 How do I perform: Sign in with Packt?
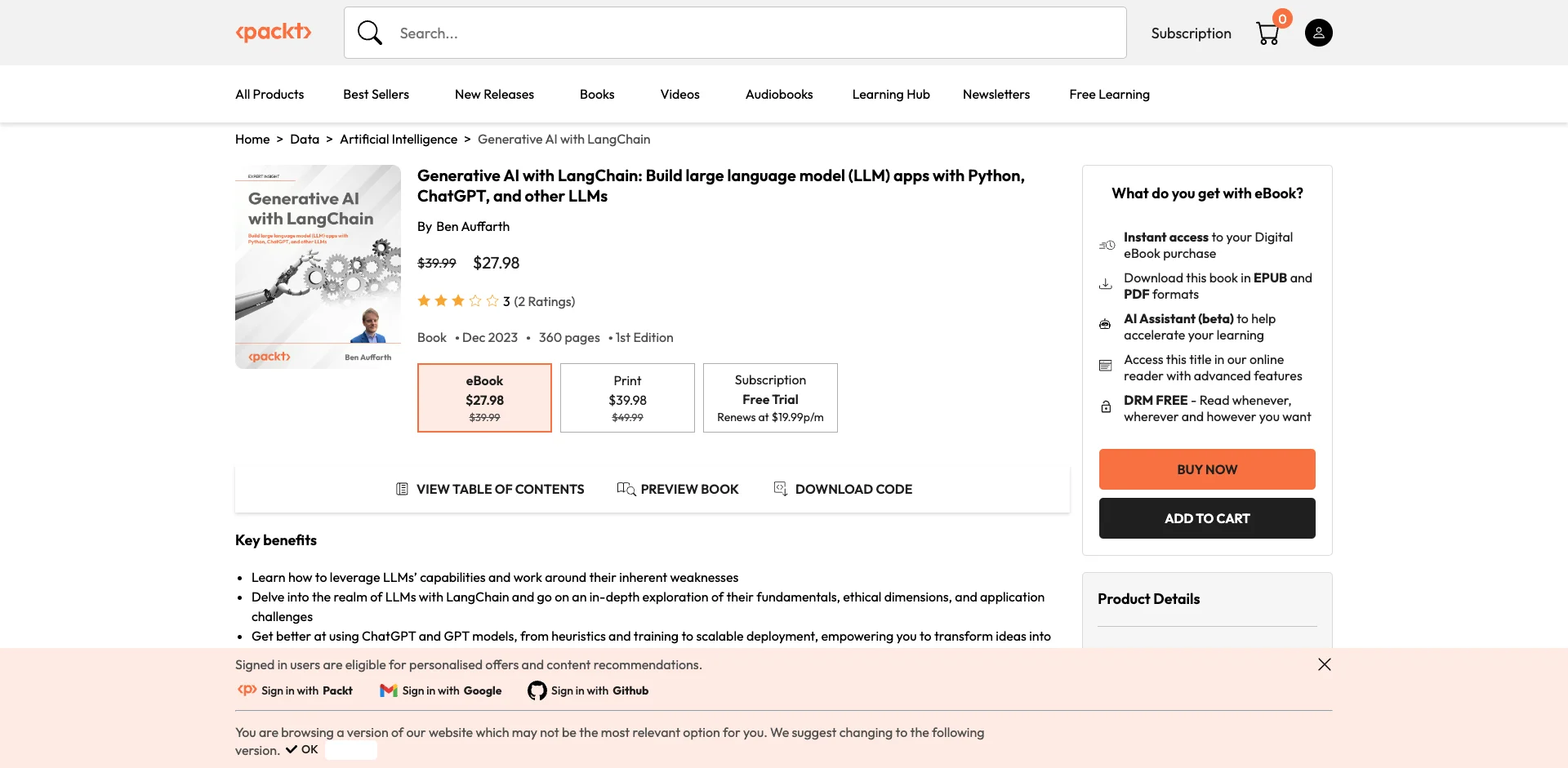pyautogui.click(x=295, y=690)
